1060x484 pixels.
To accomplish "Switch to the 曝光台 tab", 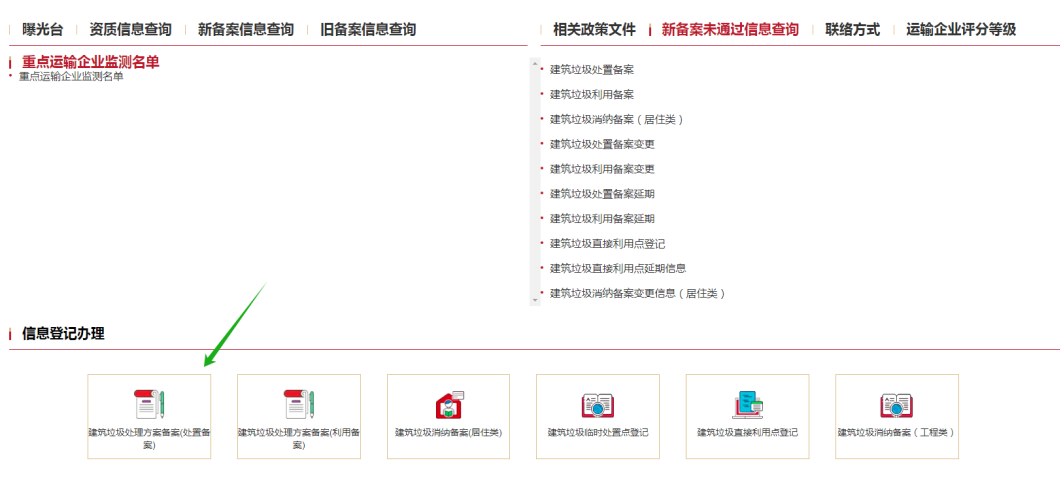I will [43, 30].
